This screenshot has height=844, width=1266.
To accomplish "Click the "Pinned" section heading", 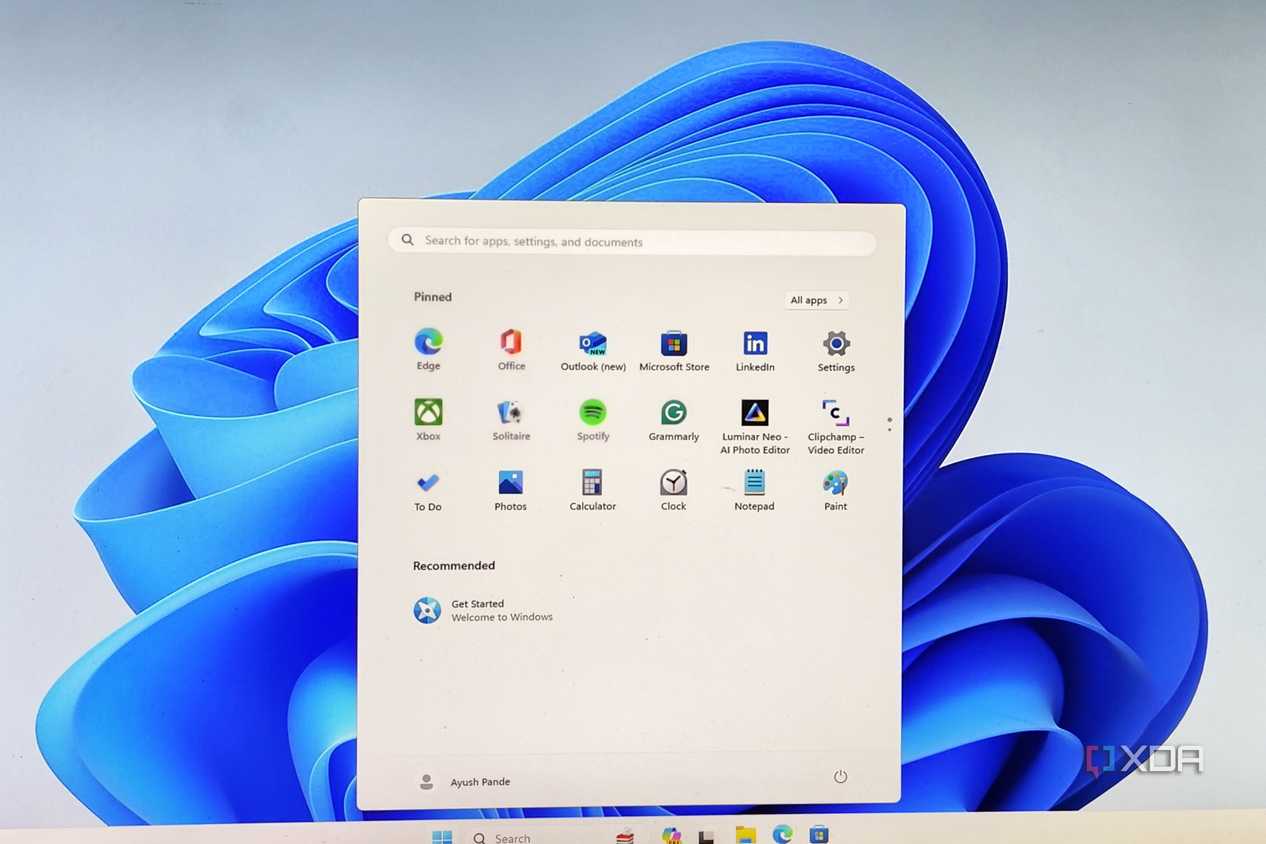I will (x=433, y=297).
